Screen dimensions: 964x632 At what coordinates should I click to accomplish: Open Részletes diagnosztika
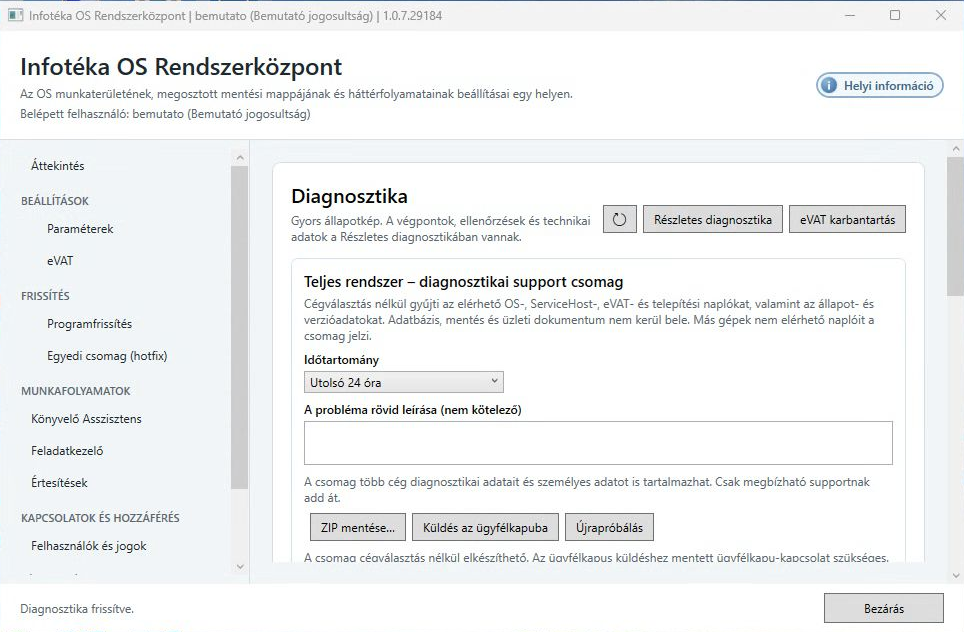(713, 219)
